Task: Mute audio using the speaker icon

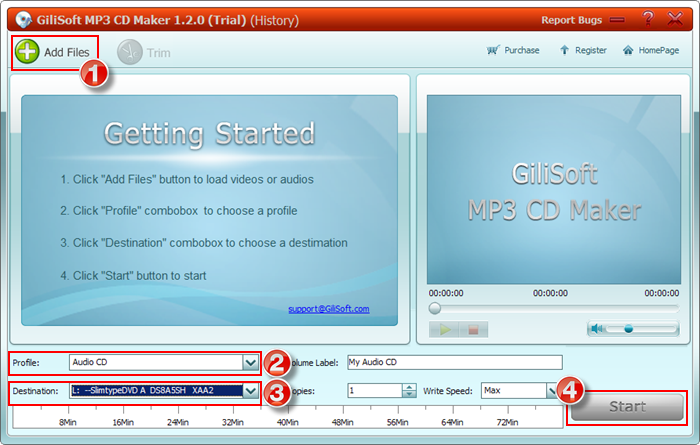Action: (597, 327)
